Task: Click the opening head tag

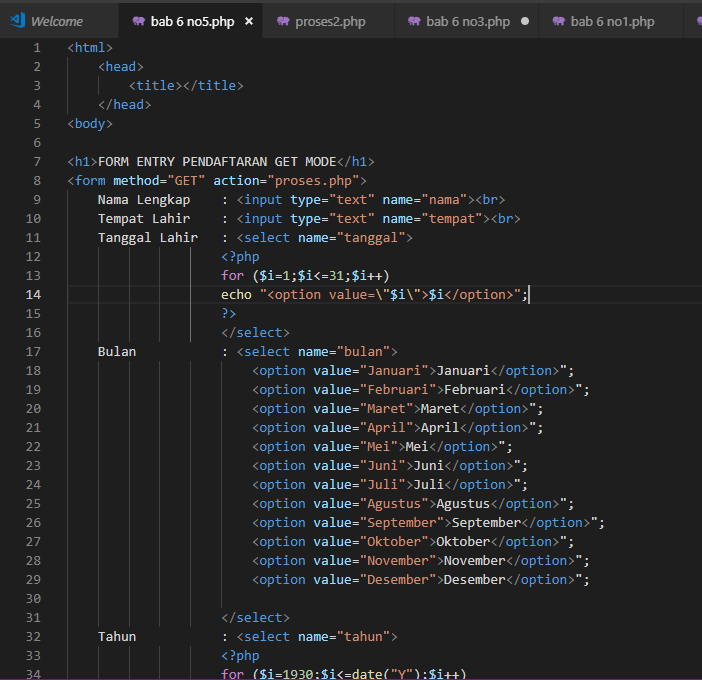Action: 121,67
